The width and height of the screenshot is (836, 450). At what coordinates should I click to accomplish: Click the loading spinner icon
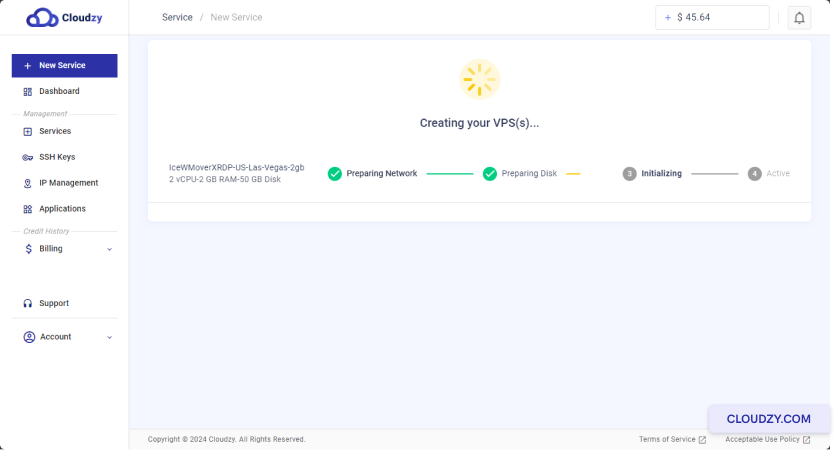479,79
